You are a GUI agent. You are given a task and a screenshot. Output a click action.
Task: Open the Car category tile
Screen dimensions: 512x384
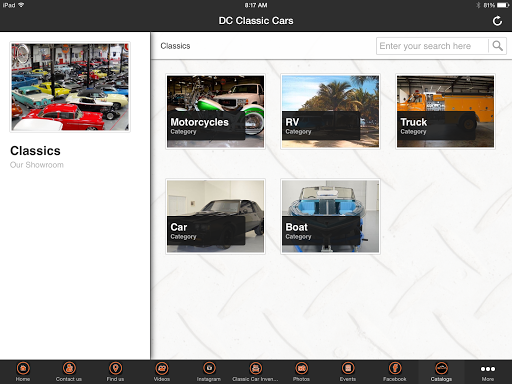tap(215, 216)
